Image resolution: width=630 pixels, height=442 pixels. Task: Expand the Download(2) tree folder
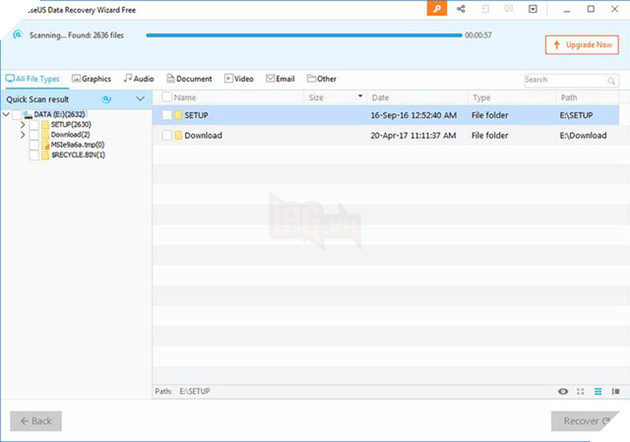click(22, 135)
